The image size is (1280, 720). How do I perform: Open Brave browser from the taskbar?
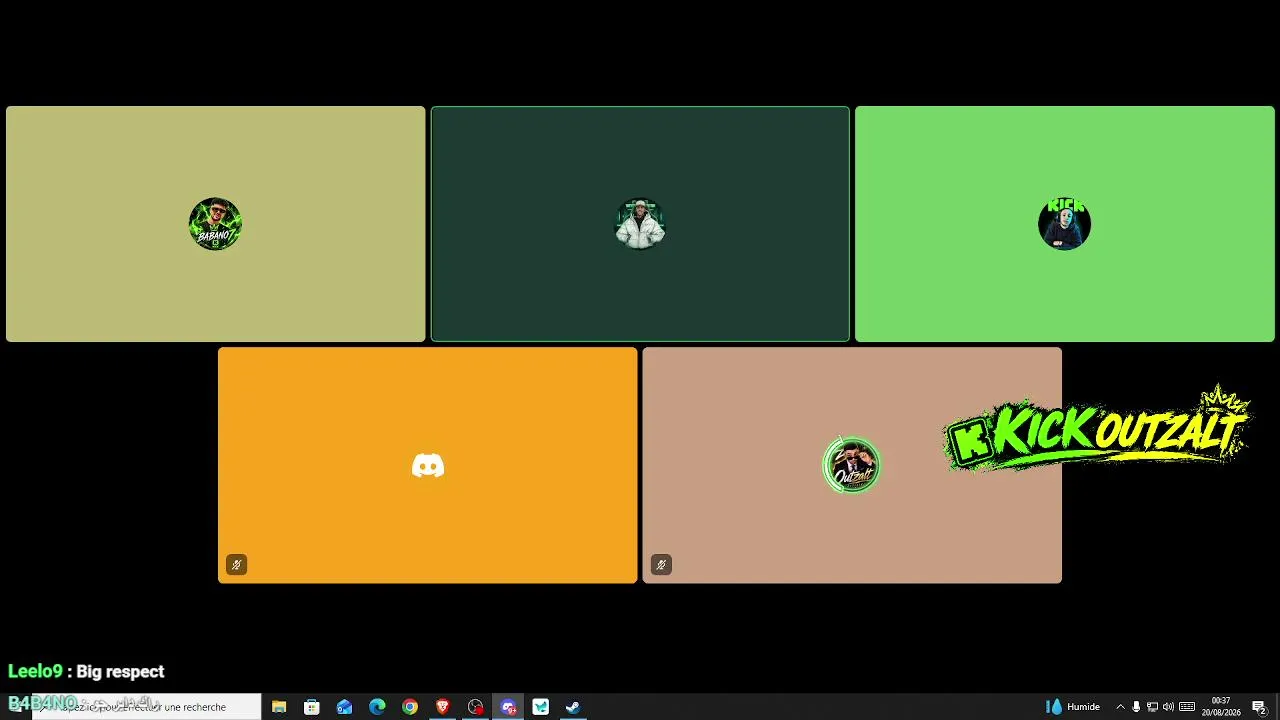tap(443, 707)
